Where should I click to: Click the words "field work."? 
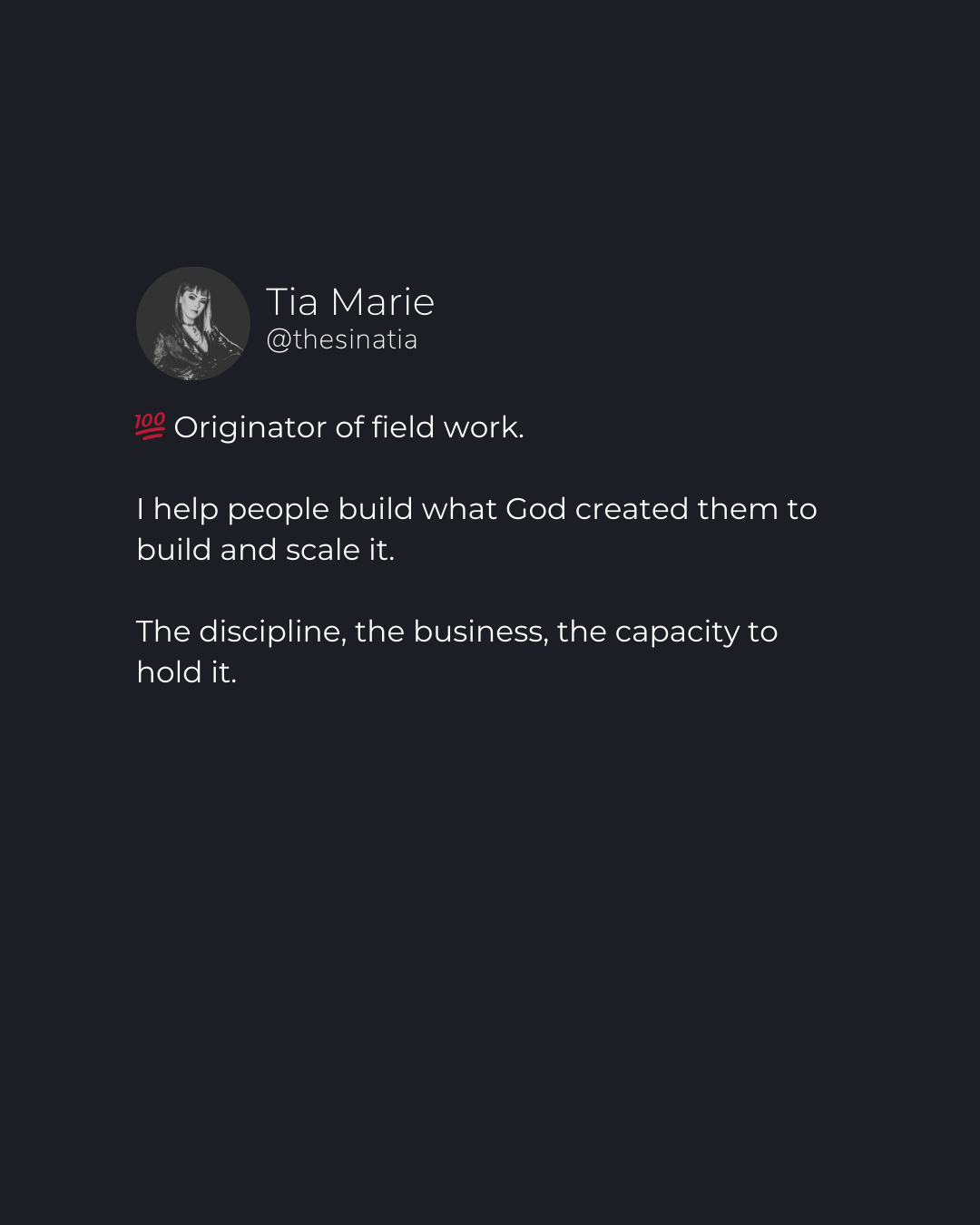(x=447, y=426)
